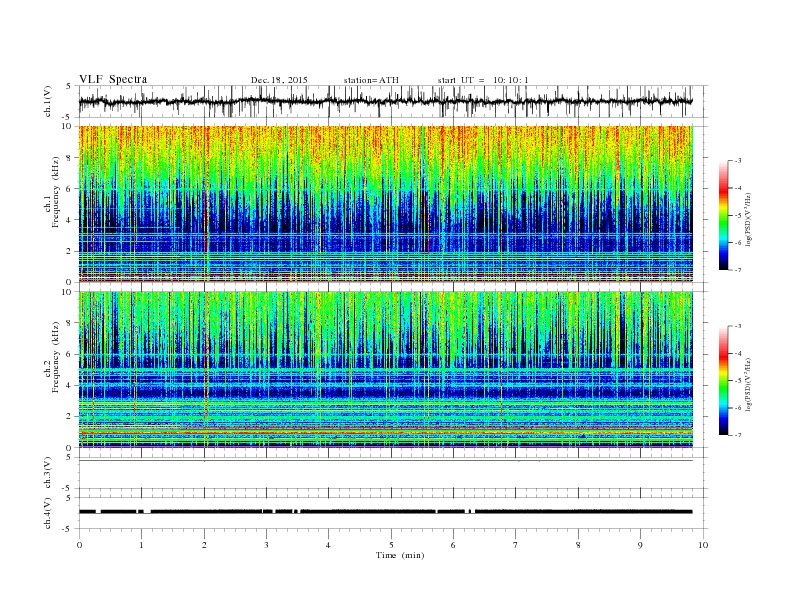Click the thick black ch.4 signal trace
This screenshot has height=612, width=792.
coord(385,512)
